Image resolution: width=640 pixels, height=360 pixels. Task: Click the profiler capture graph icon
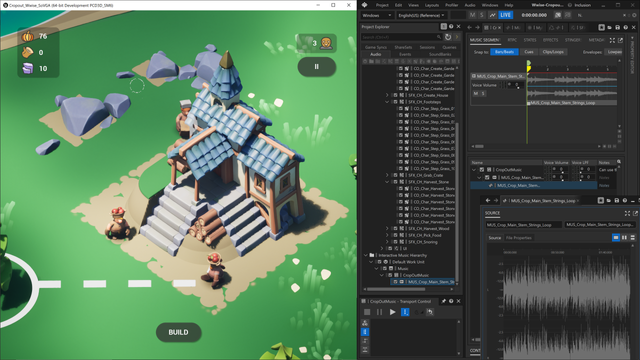point(493,15)
